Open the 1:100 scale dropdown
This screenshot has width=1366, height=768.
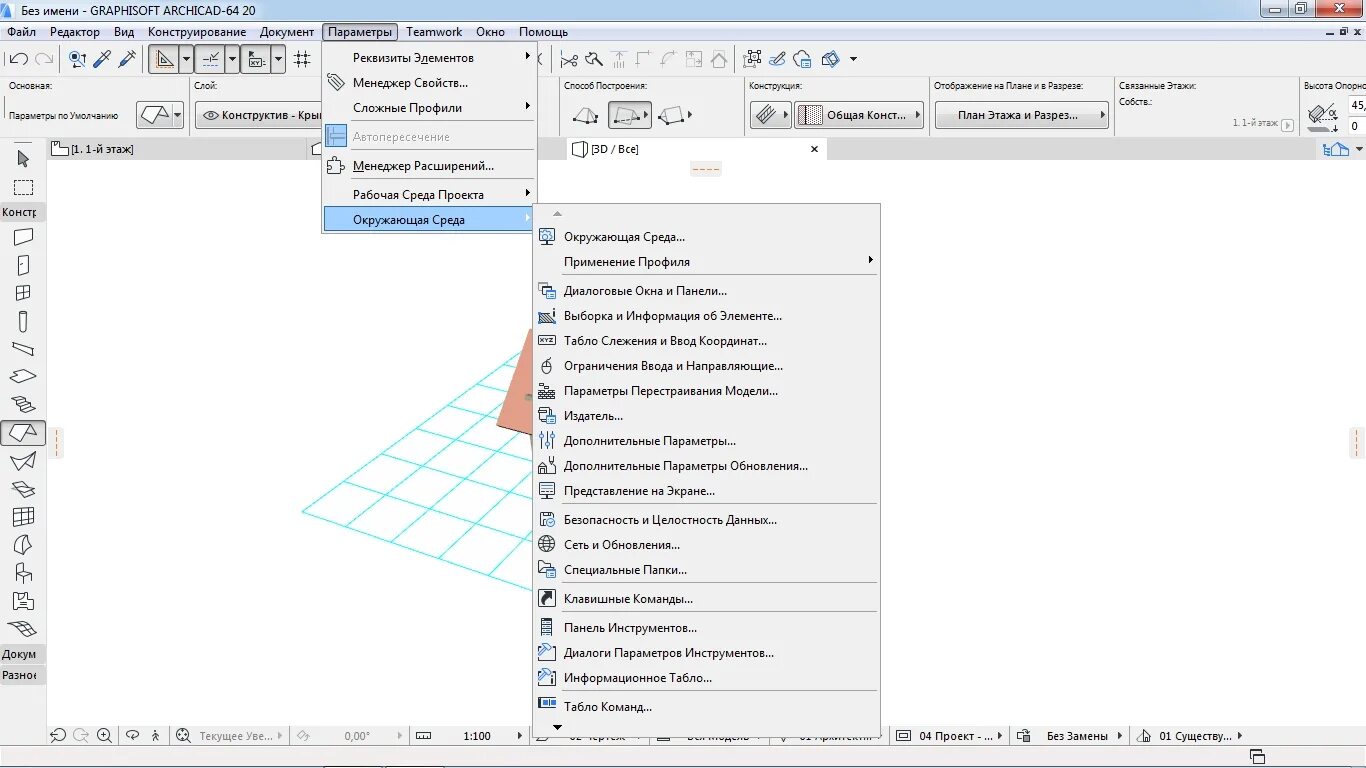pyautogui.click(x=476, y=736)
